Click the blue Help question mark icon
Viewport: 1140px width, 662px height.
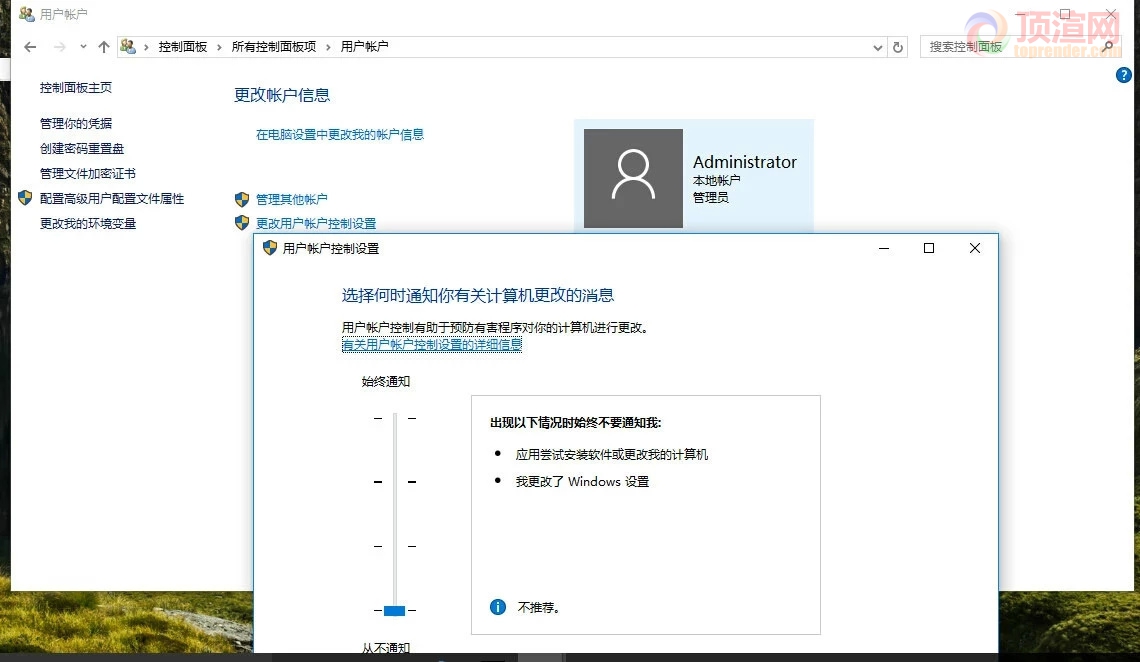click(x=1123, y=75)
